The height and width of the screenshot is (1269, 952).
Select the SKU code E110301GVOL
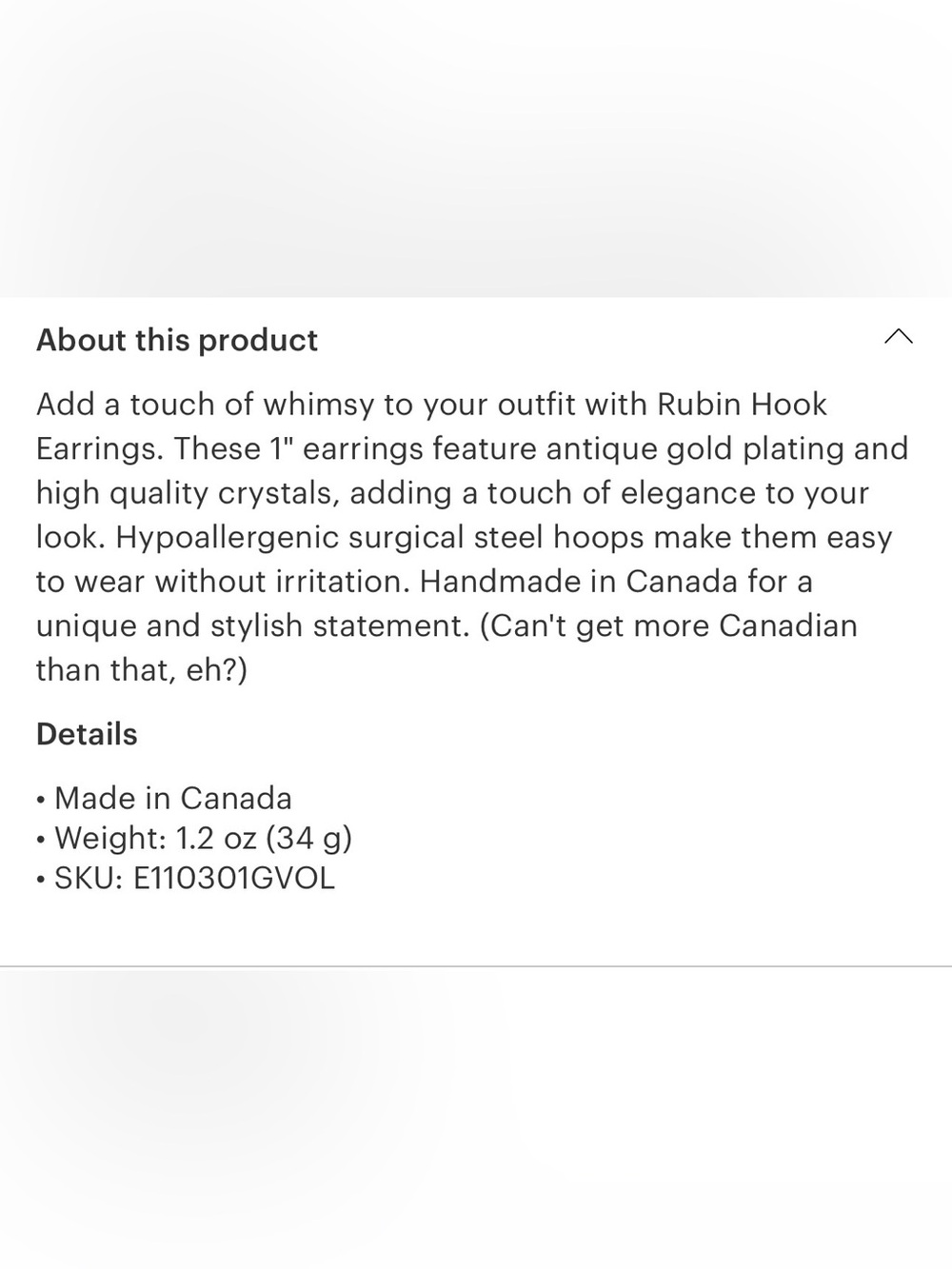[x=234, y=878]
